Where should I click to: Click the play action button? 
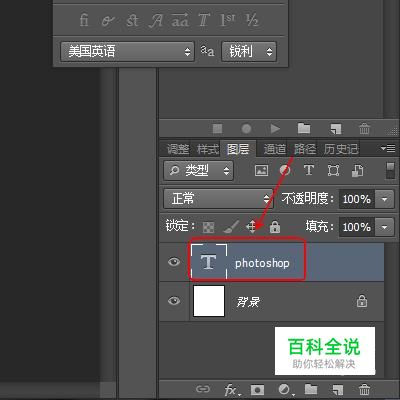(x=275, y=129)
